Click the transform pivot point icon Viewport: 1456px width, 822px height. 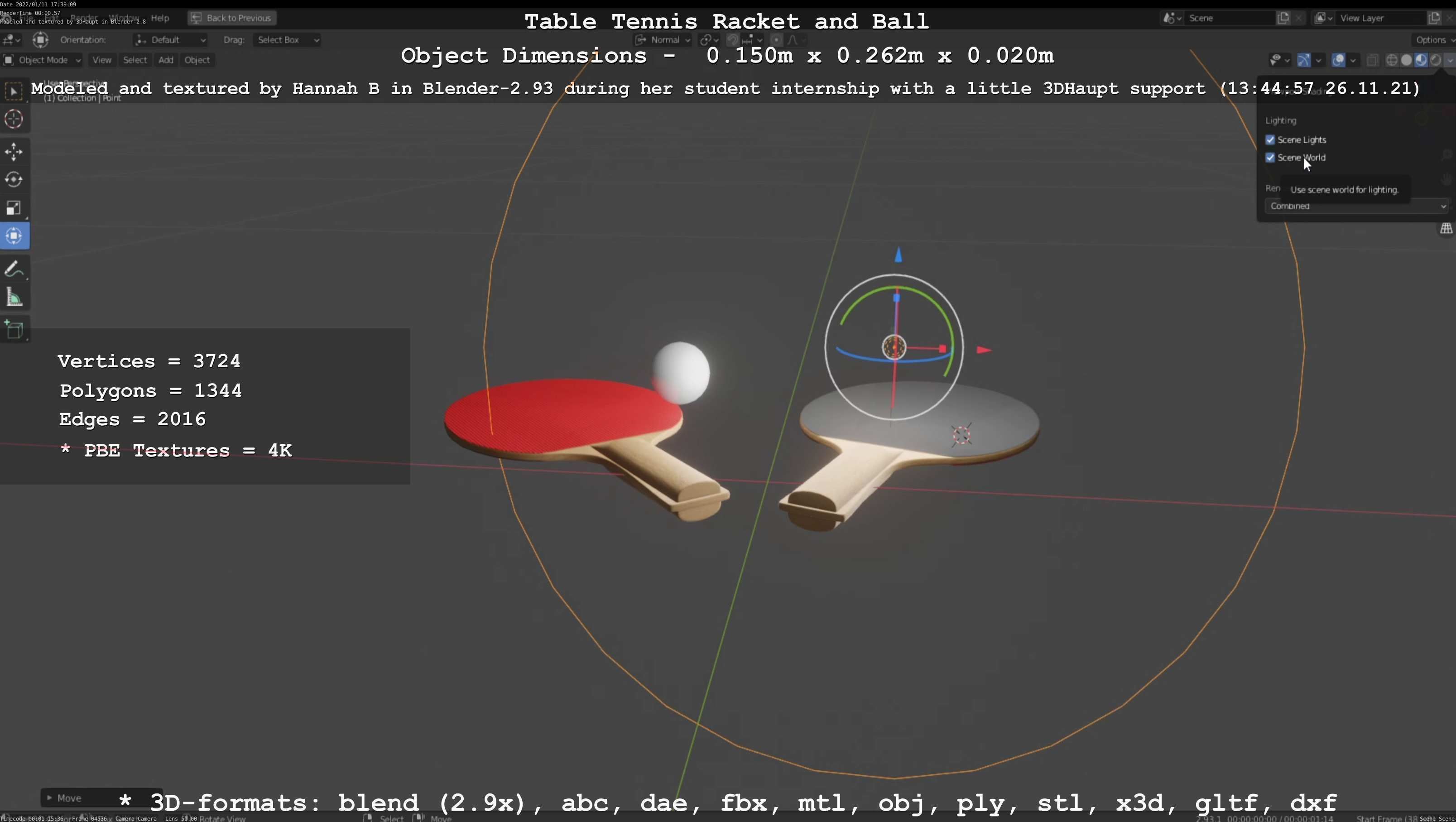coord(40,39)
